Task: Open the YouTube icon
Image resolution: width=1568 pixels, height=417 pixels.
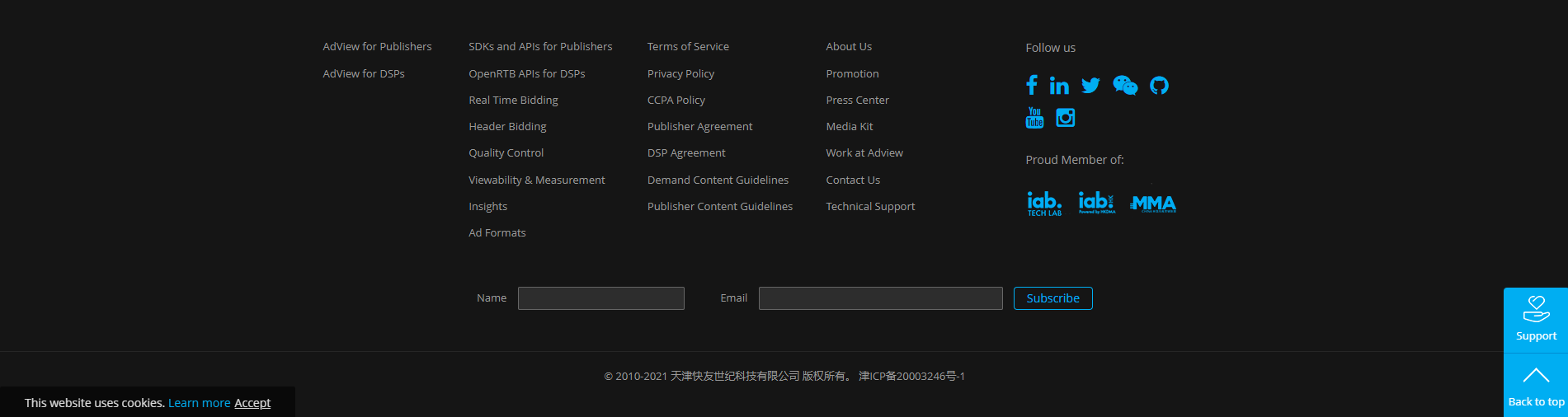Action: click(x=1034, y=118)
